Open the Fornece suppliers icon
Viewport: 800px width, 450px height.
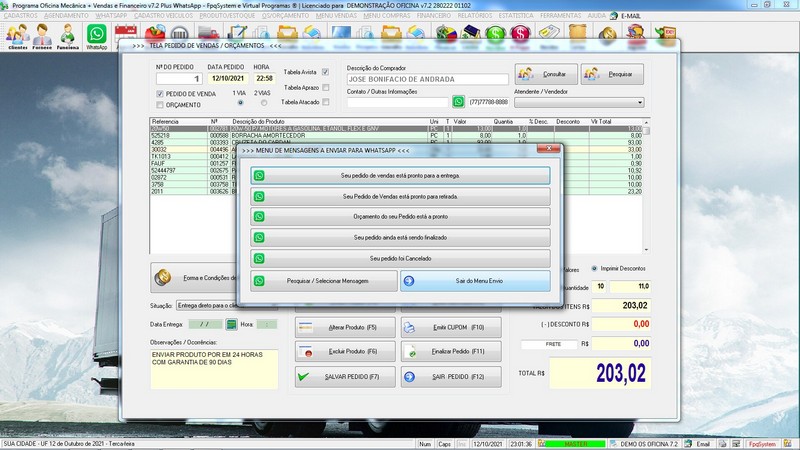point(42,37)
